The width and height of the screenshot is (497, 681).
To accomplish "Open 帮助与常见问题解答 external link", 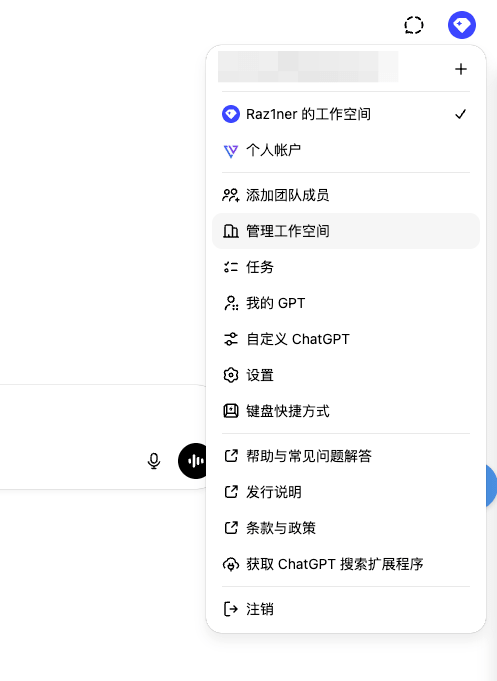I will pos(346,456).
